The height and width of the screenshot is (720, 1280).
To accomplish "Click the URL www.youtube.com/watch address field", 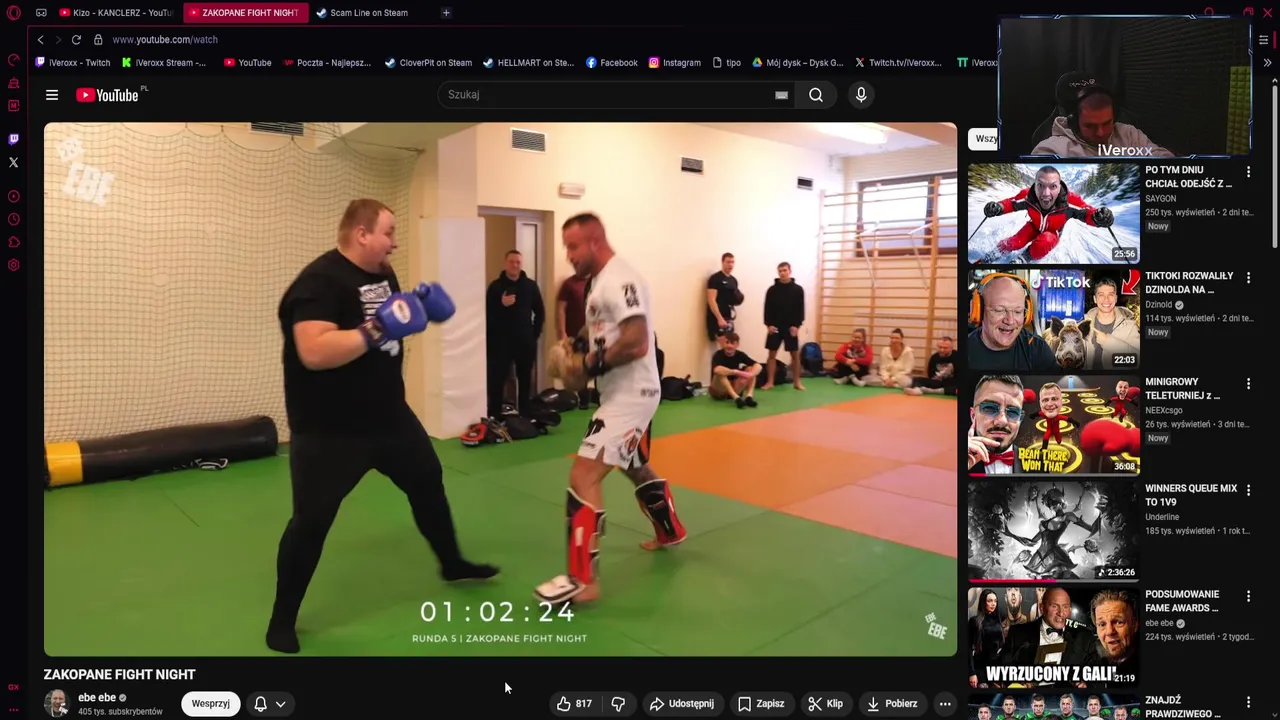I will tap(165, 39).
